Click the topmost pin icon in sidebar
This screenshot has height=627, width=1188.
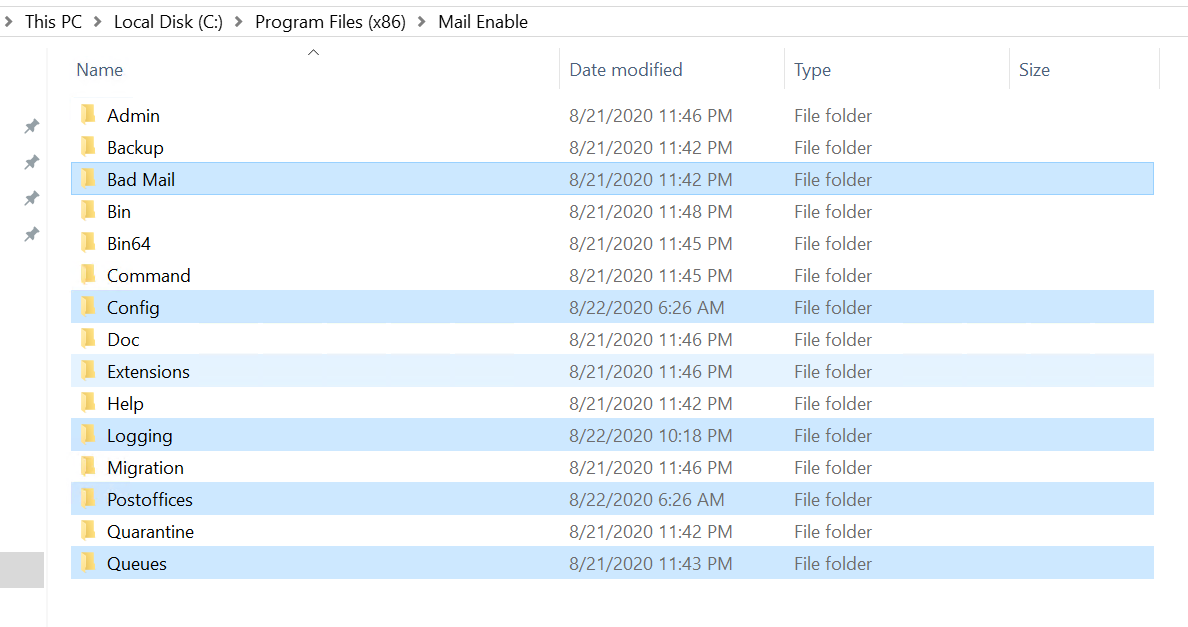point(31,126)
